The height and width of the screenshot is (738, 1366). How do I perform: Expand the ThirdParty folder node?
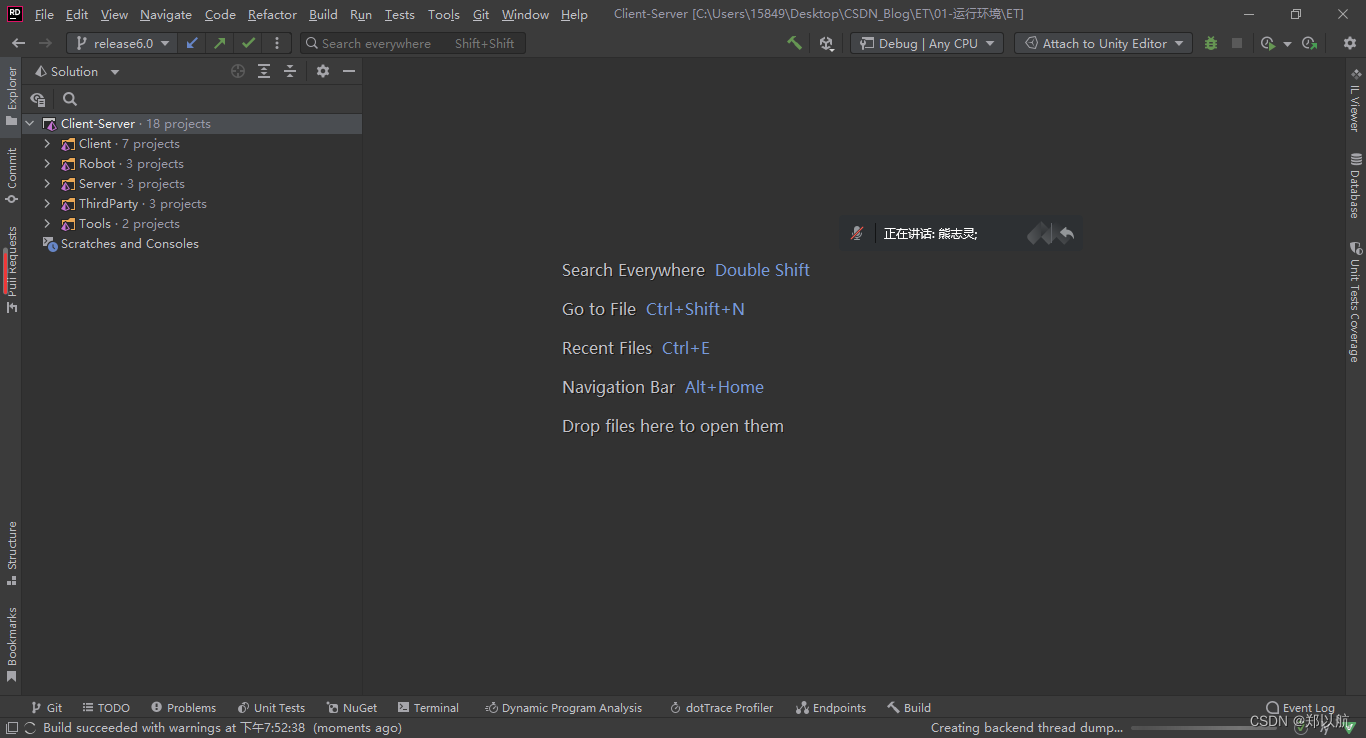point(47,204)
